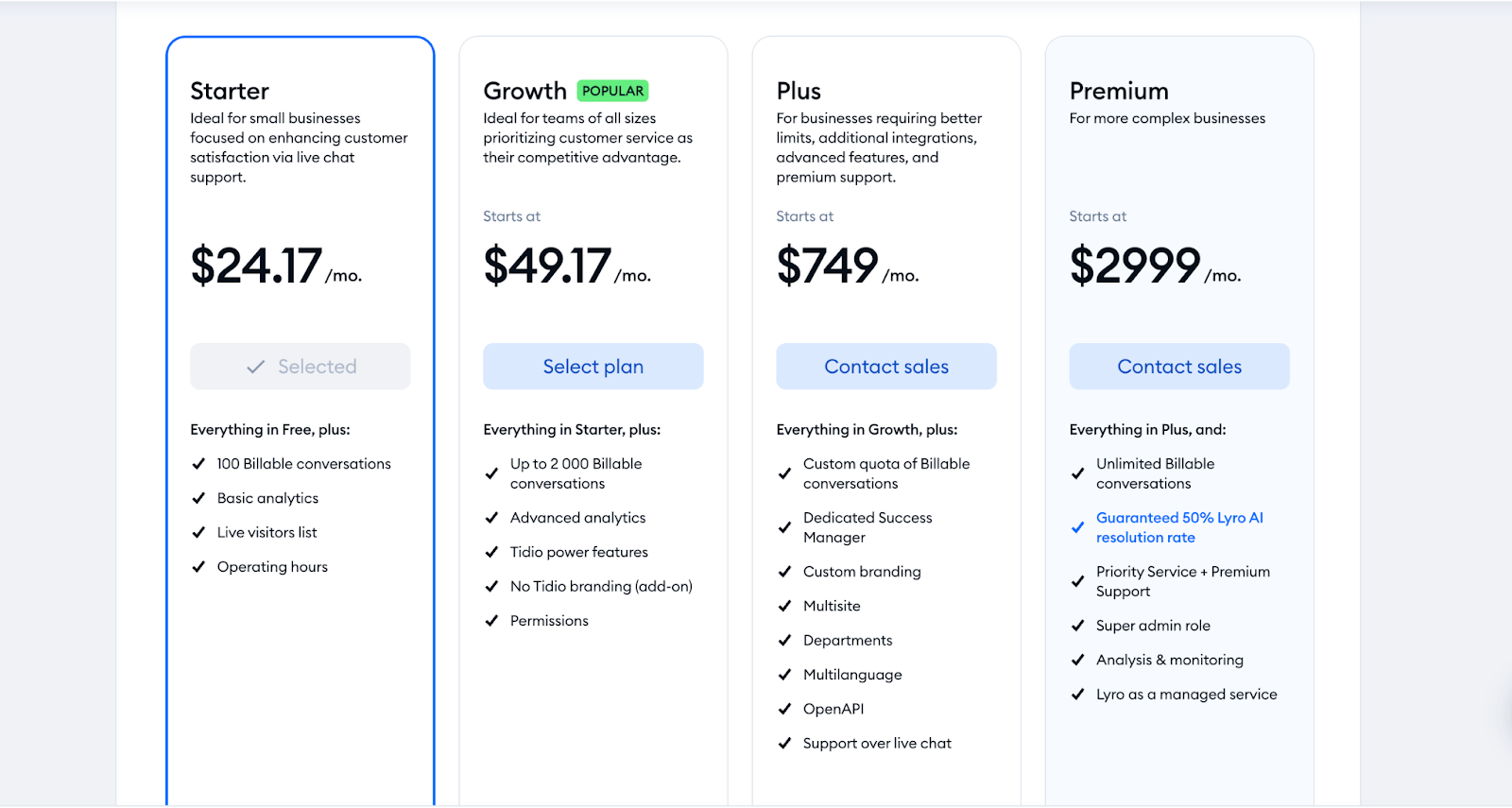Click the Starter plan heading

pos(230,91)
